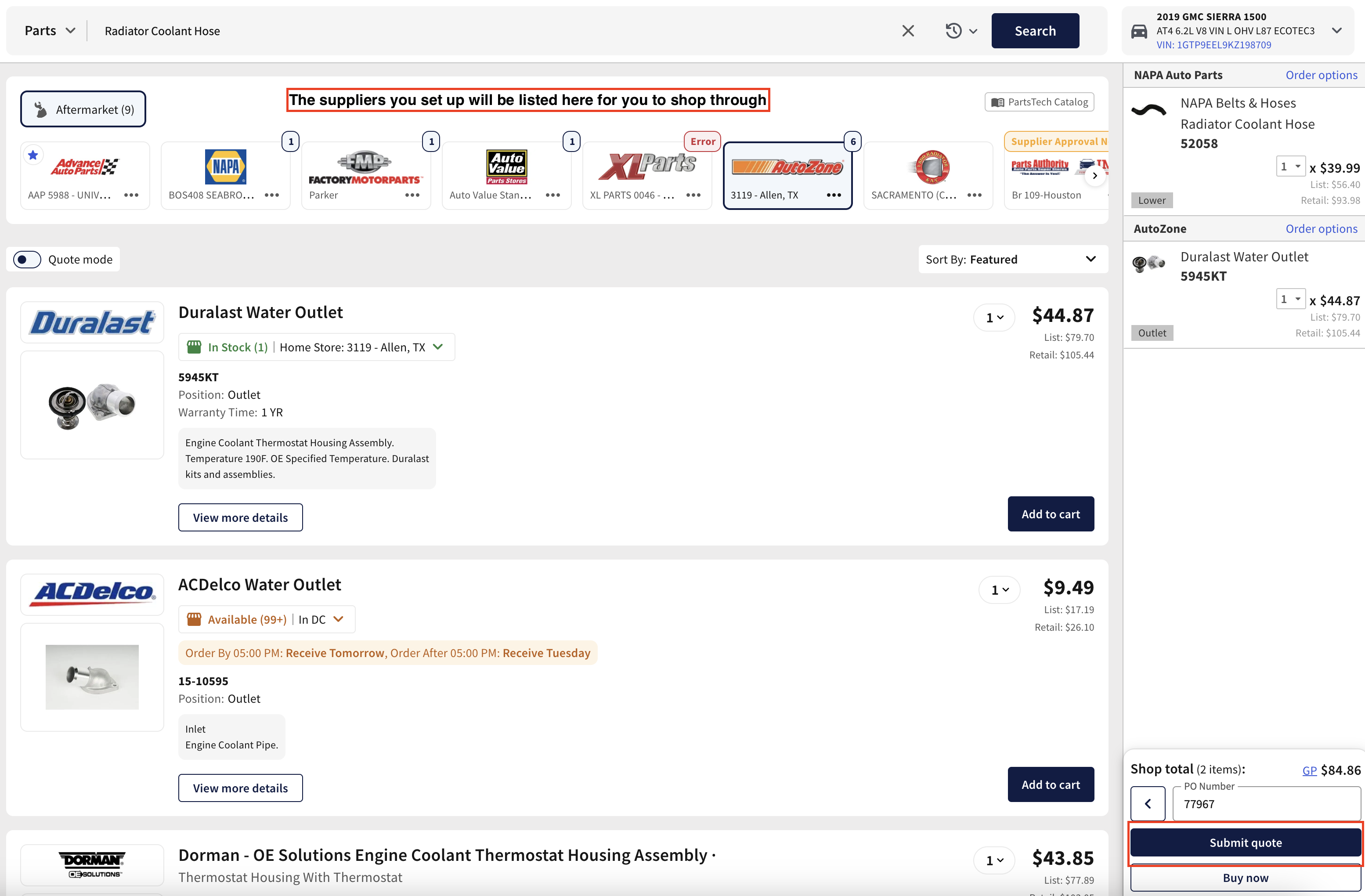The height and width of the screenshot is (896, 1365).
Task: Open the Sort By Featured dropdown
Action: 1012,259
